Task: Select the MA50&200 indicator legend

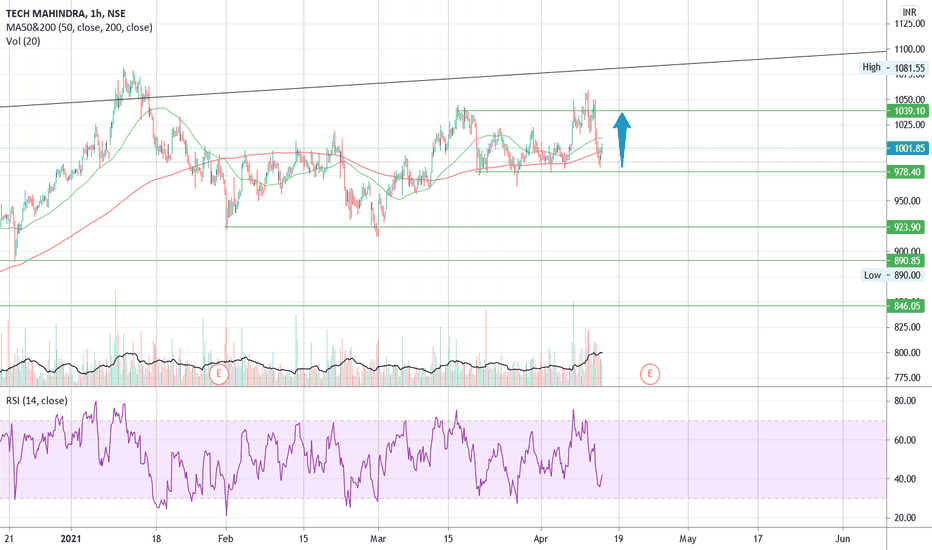Action: (79, 27)
